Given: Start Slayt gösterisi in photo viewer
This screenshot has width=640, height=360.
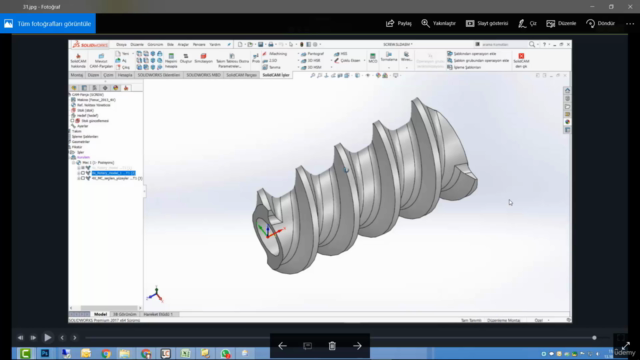Looking at the screenshot, I should [487, 23].
